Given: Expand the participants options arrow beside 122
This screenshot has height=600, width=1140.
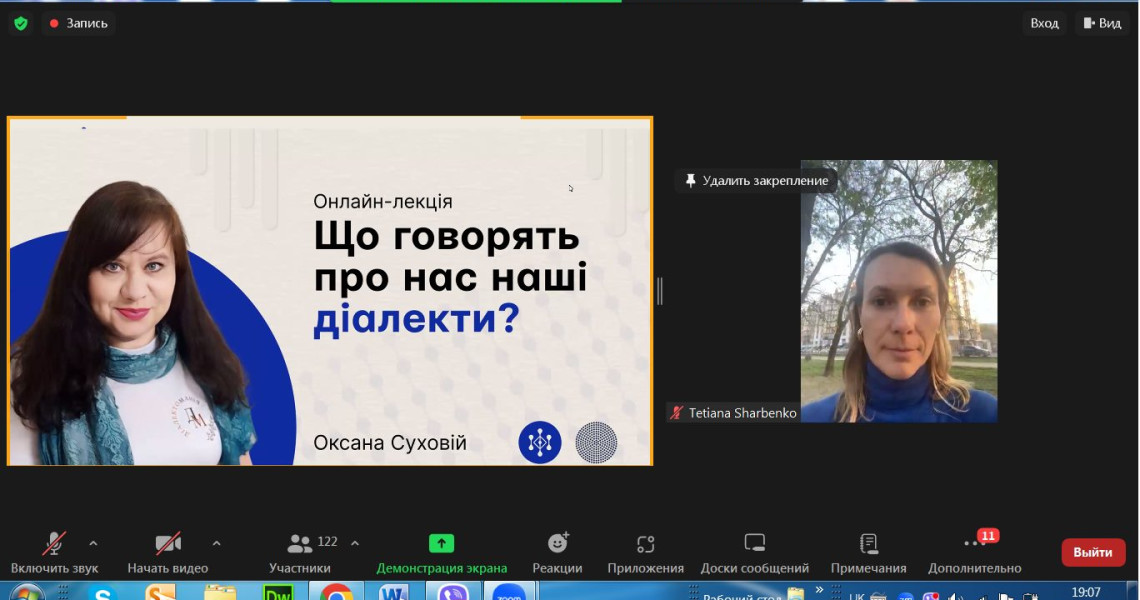Looking at the screenshot, I should [x=355, y=543].
